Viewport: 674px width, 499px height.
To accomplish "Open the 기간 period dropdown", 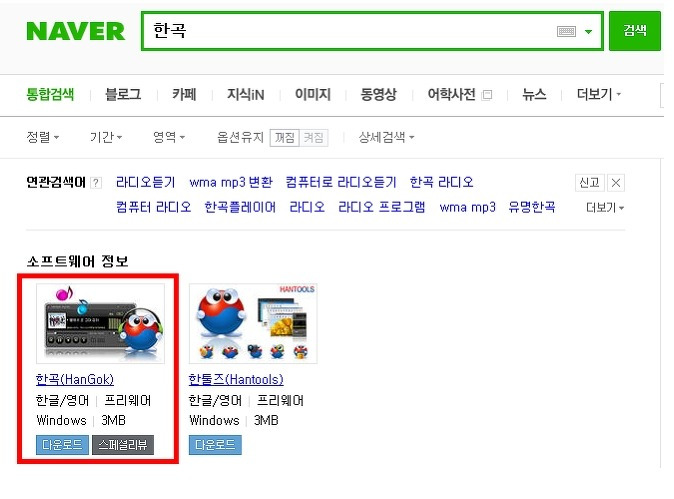I will pyautogui.click(x=106, y=137).
